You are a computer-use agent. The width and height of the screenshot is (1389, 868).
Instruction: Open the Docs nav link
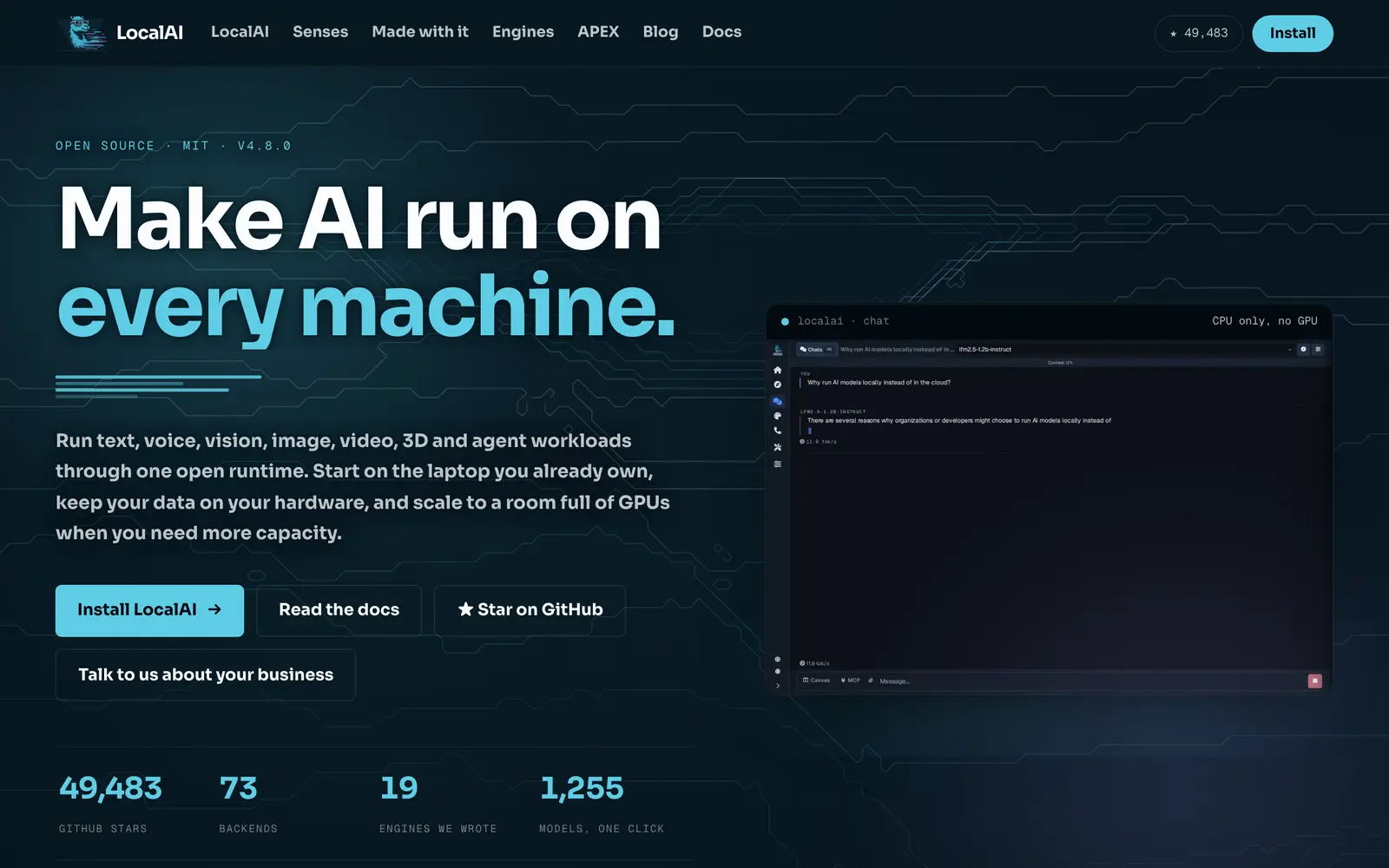click(x=721, y=32)
